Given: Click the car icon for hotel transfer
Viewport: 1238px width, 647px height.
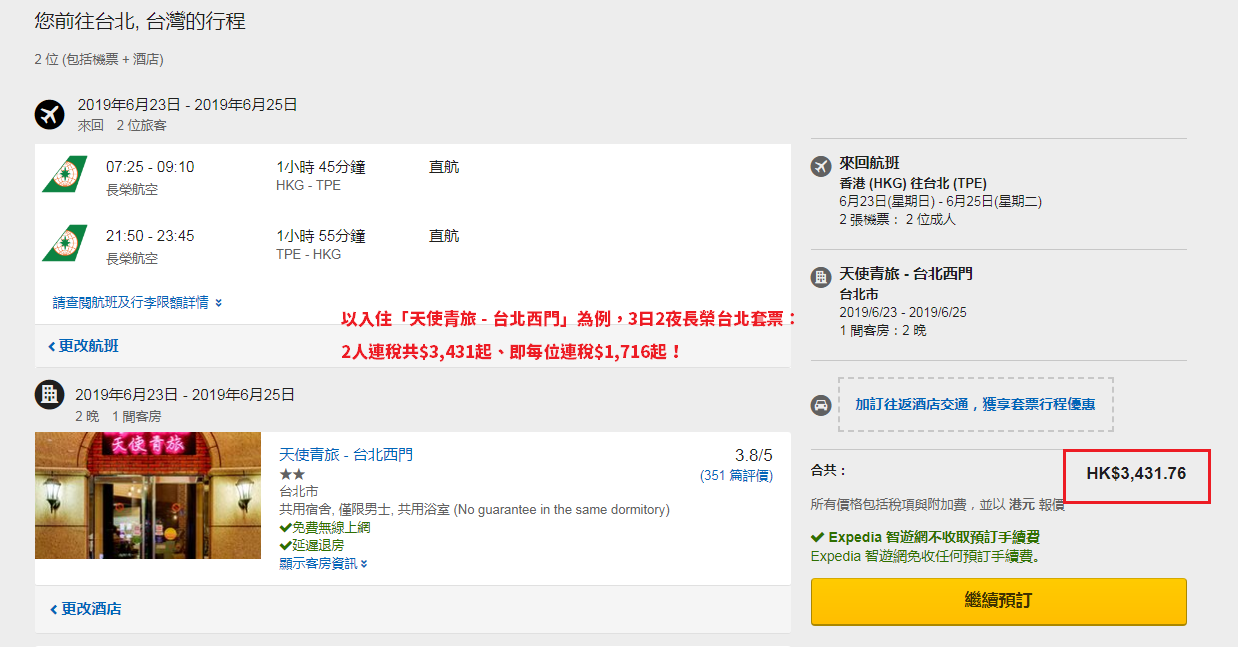Looking at the screenshot, I should pyautogui.click(x=821, y=405).
